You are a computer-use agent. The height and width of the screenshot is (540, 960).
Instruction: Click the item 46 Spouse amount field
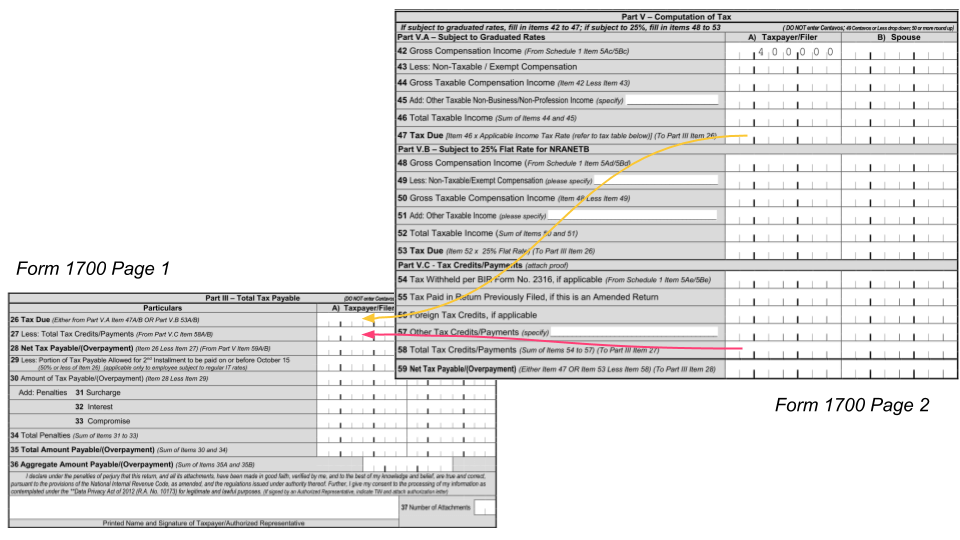pos(899,119)
